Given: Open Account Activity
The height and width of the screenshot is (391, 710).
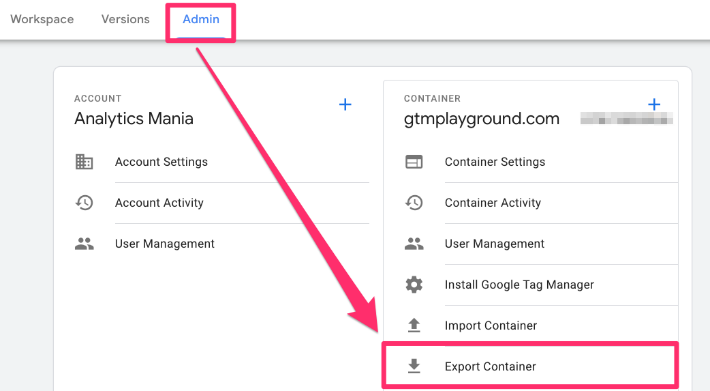Looking at the screenshot, I should point(159,203).
